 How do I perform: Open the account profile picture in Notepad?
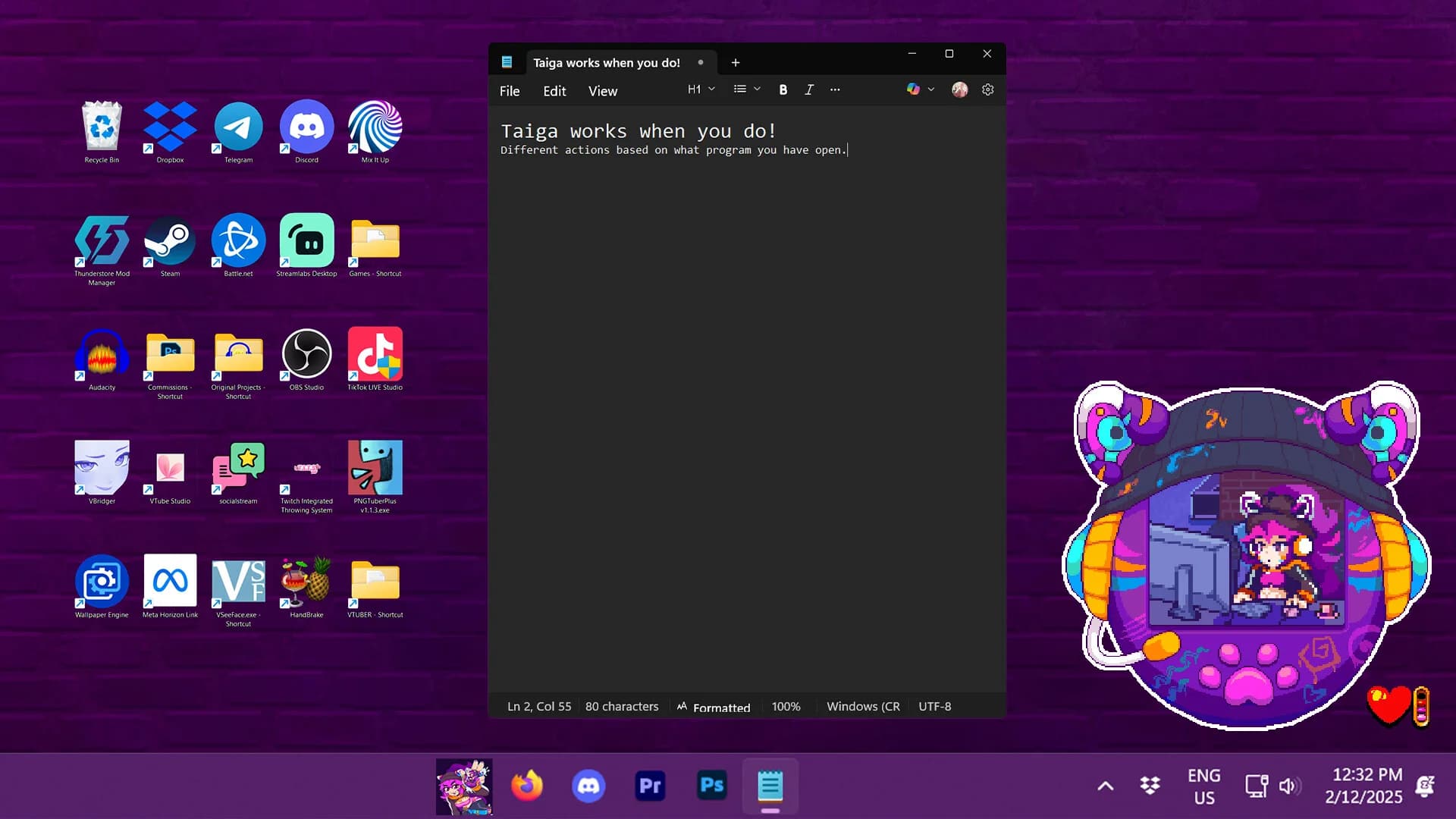(x=960, y=89)
